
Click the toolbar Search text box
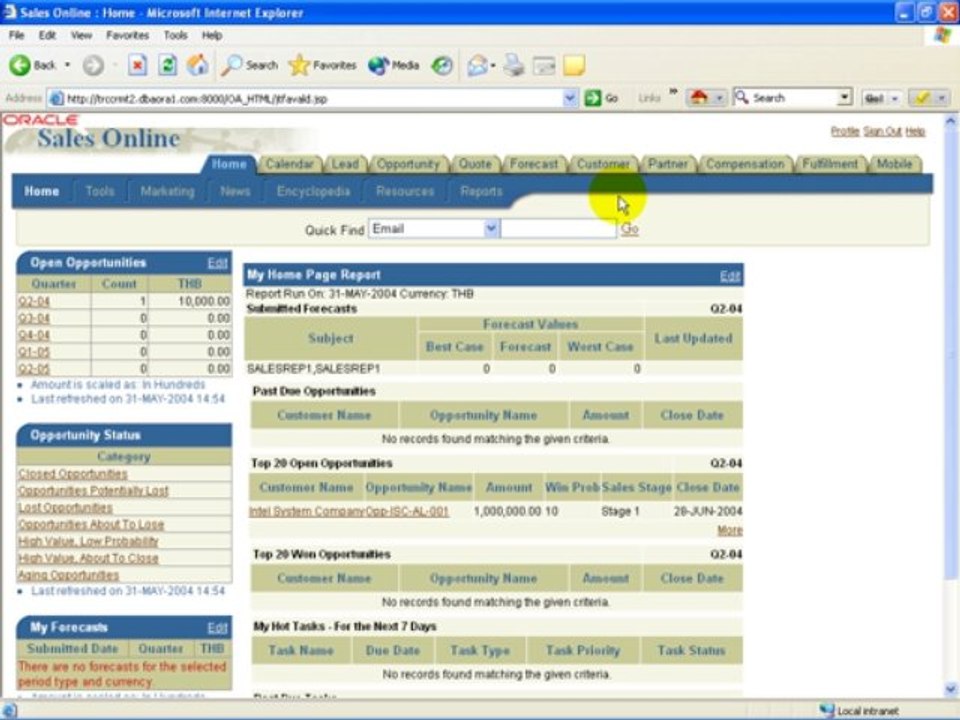[x=786, y=97]
